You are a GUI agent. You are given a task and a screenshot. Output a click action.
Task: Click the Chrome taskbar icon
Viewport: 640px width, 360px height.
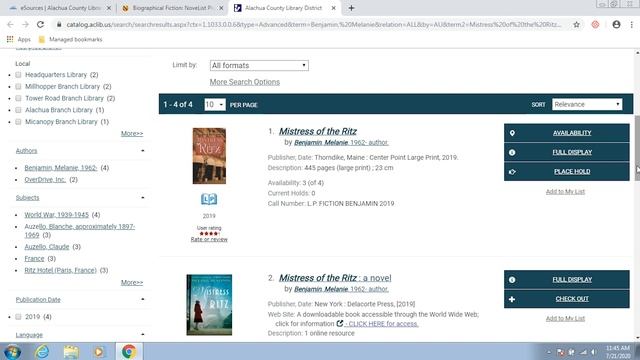[x=129, y=351]
